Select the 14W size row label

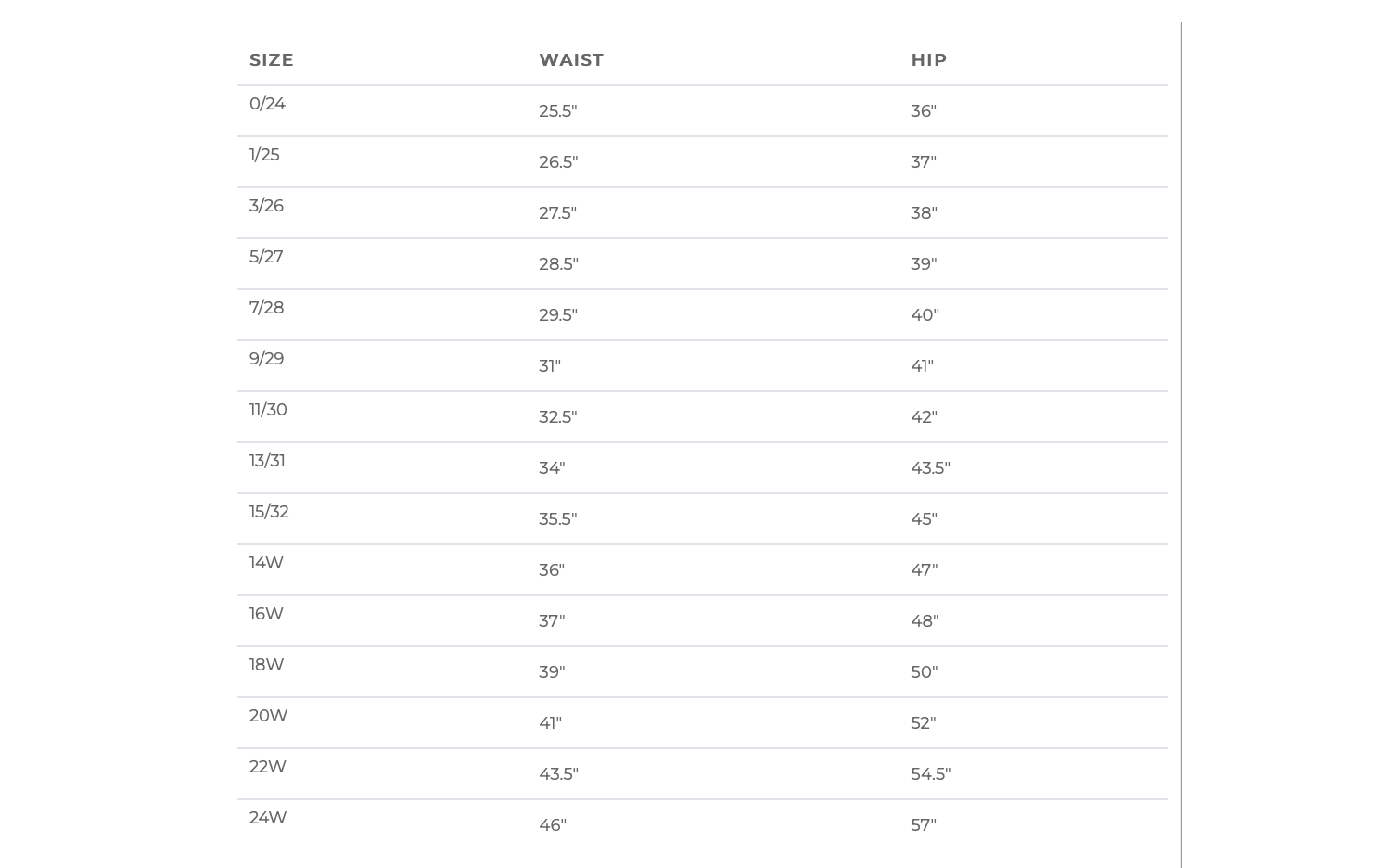[x=266, y=563]
